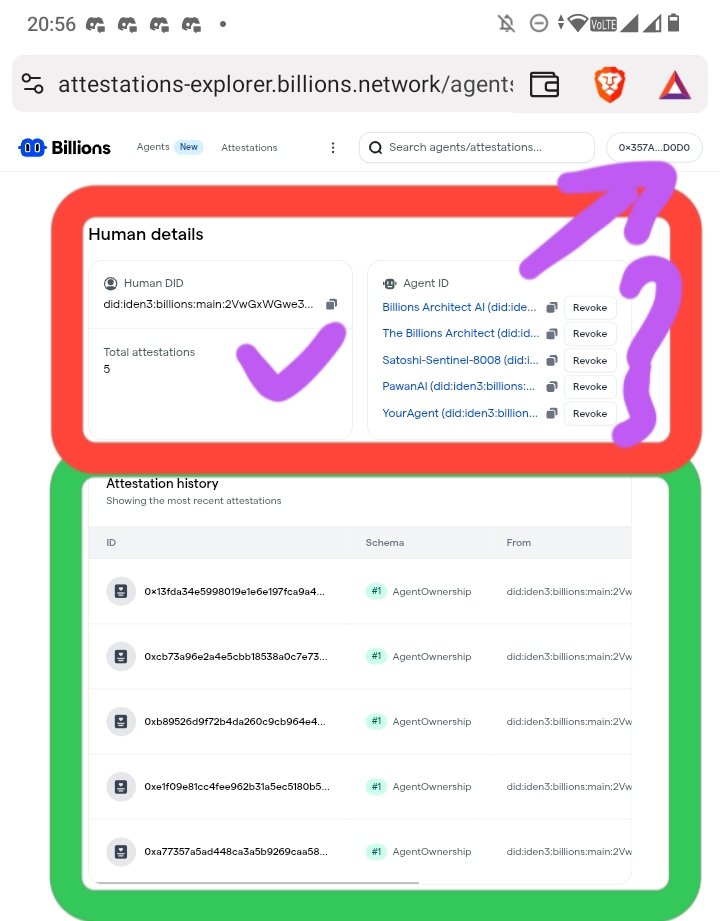Viewport: 720px width, 921px height.
Task: Click the table horizontal scrollbar
Action: (257, 882)
